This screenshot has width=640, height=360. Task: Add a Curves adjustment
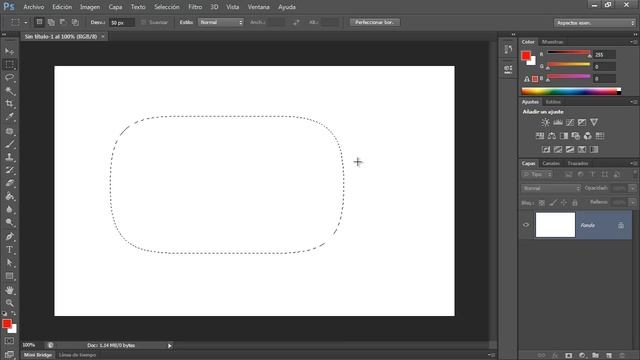(x=570, y=122)
